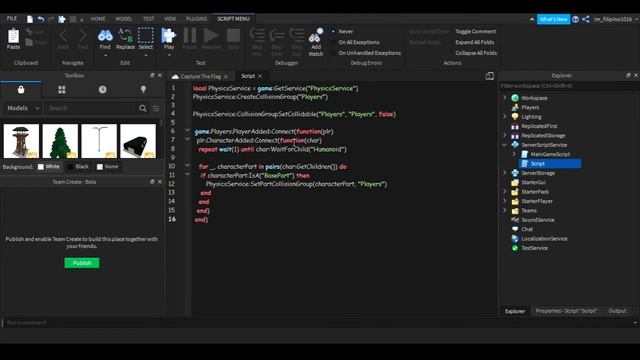Screen dimensions: 640x360
Task: Choose the Black background option
Action: tap(78, 167)
